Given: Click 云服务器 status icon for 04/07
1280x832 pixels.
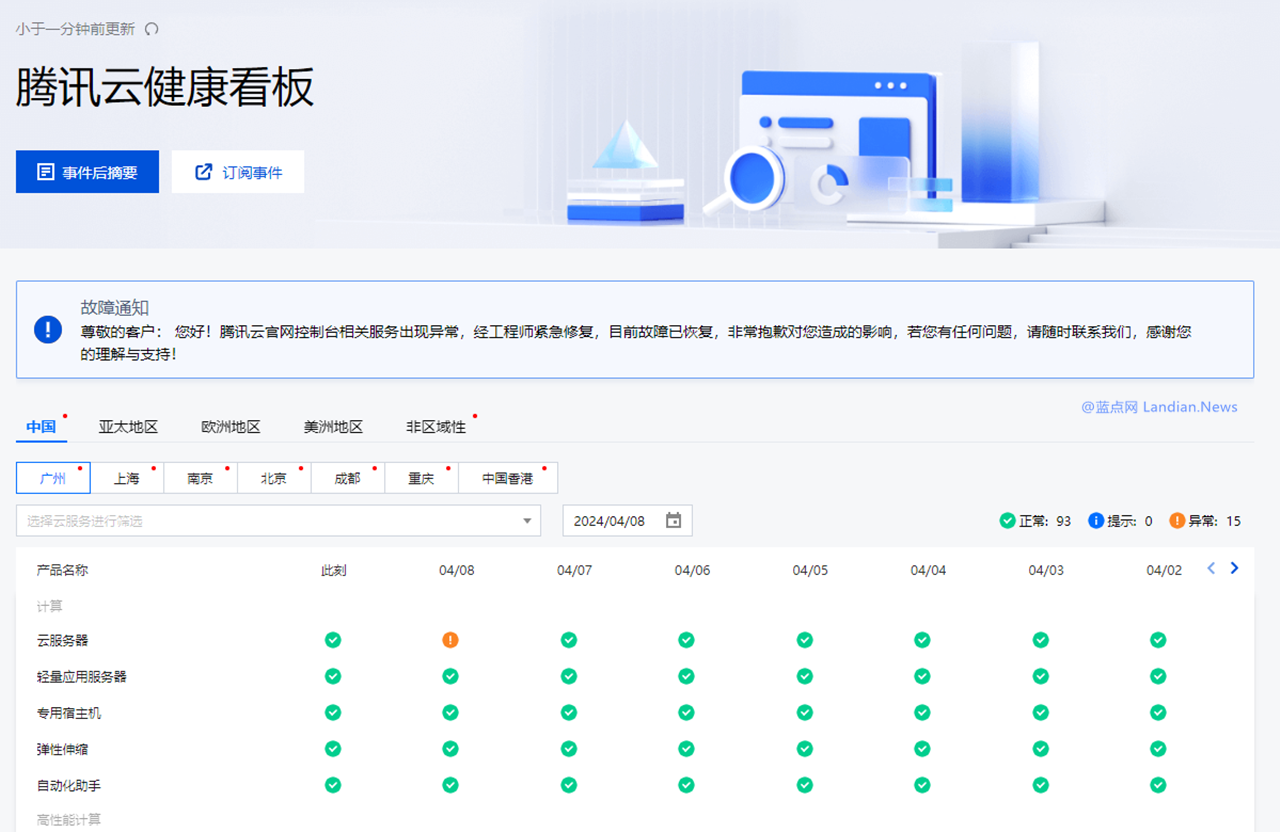Looking at the screenshot, I should click(x=568, y=640).
